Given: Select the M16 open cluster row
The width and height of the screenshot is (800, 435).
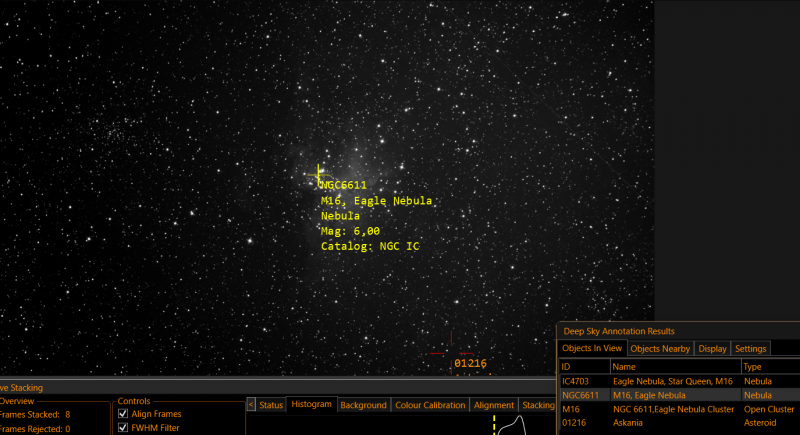Looking at the screenshot, I should point(680,409).
